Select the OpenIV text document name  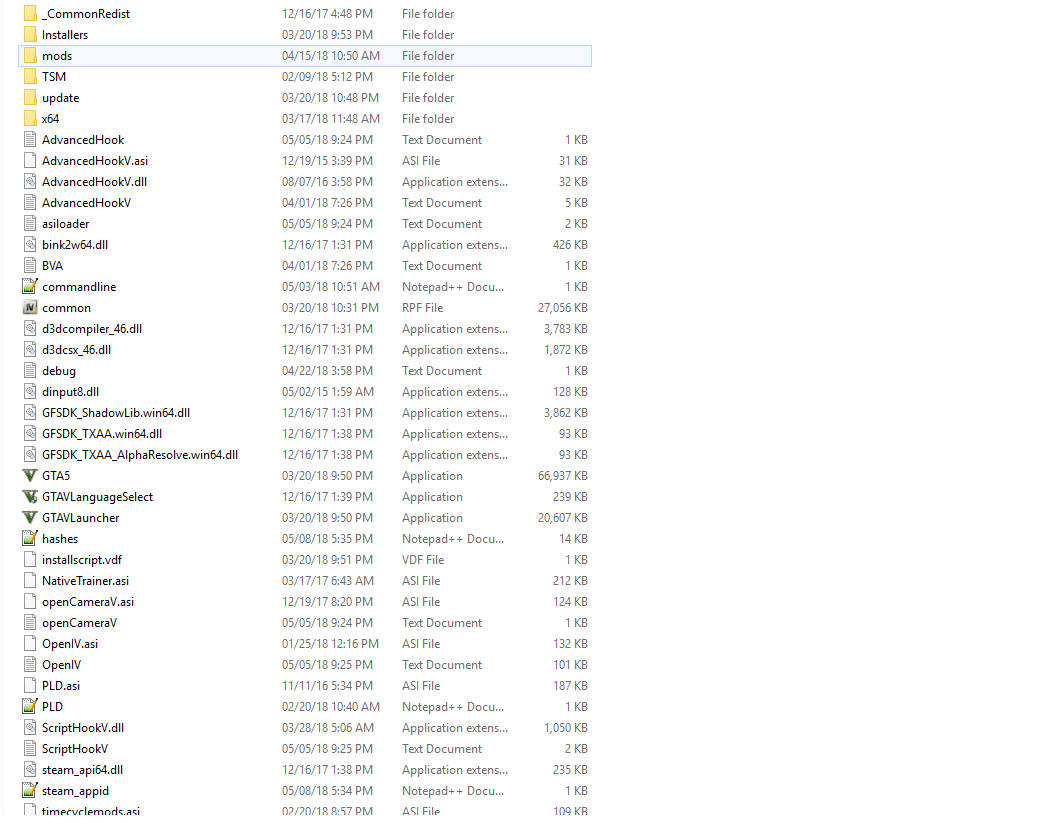62,665
